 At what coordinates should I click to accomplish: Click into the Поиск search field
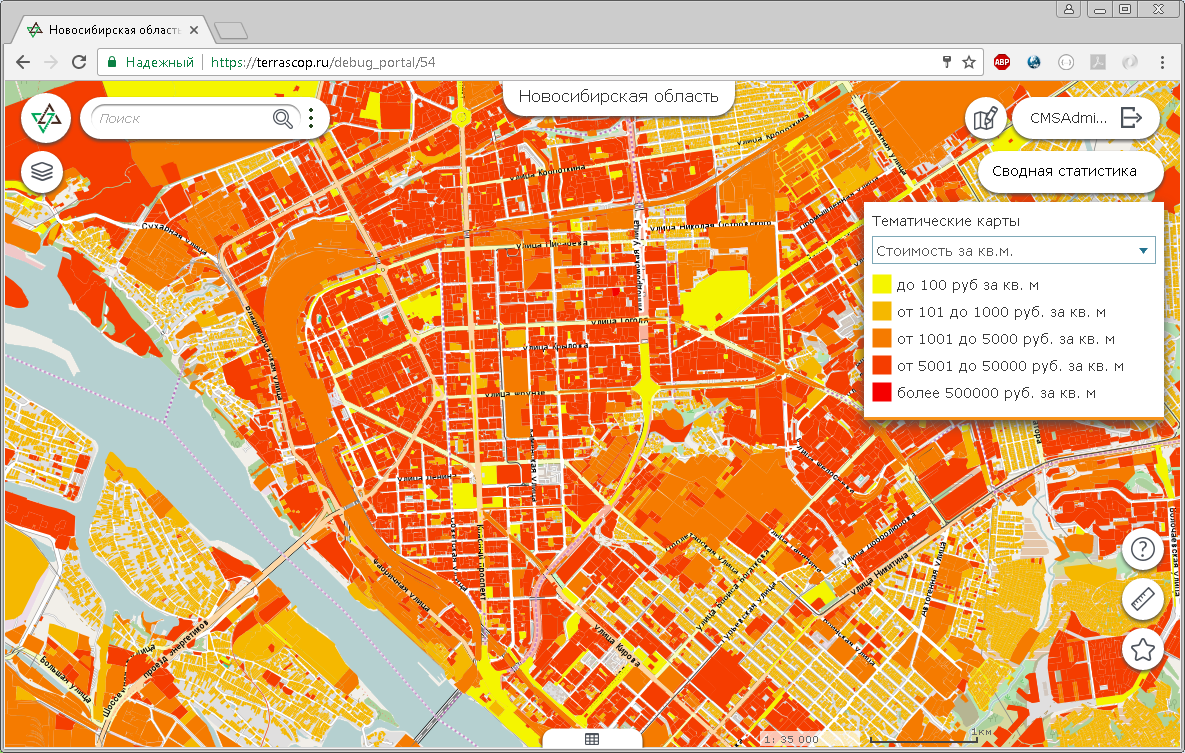pos(180,119)
